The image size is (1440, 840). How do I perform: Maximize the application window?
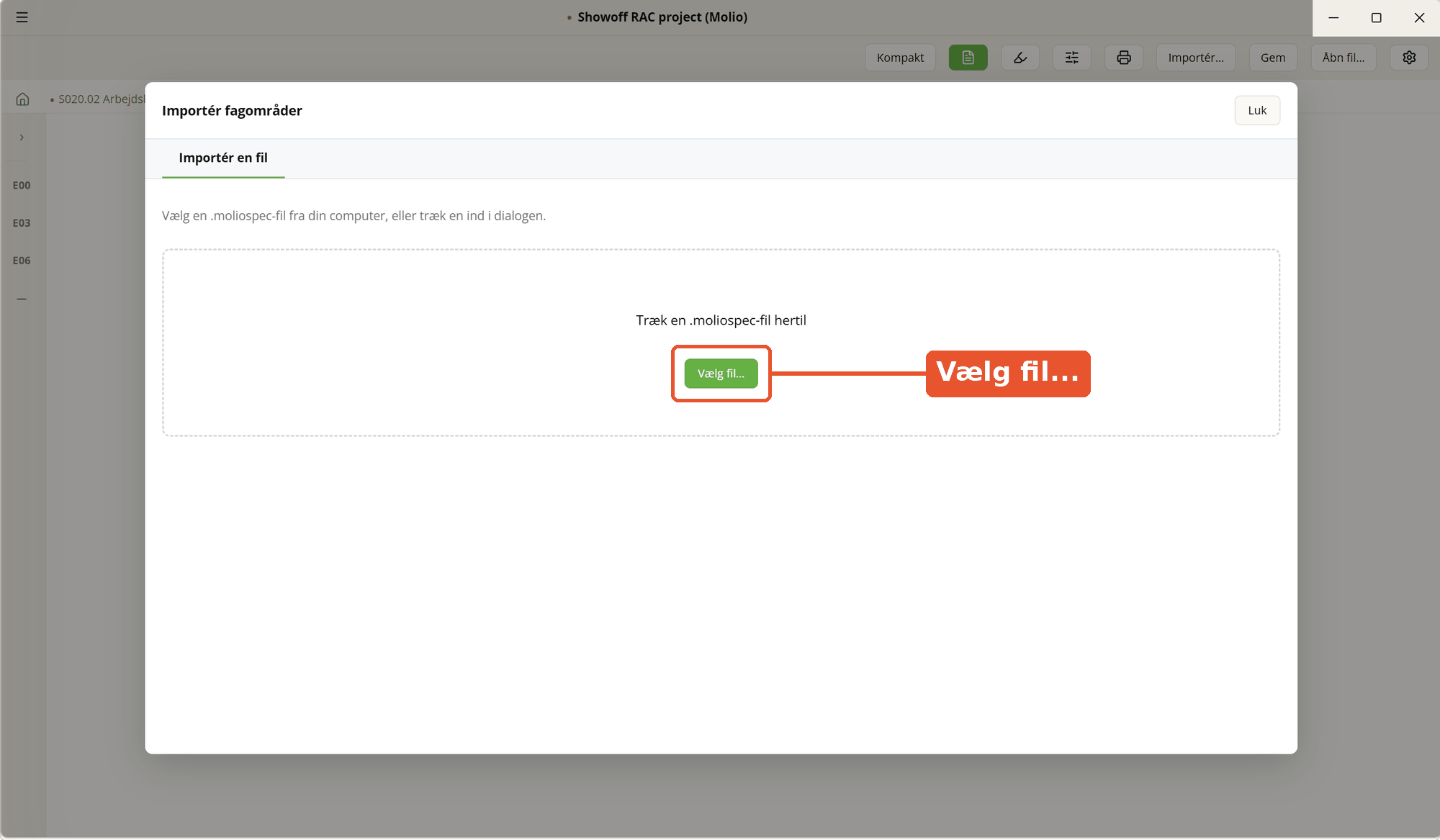[1376, 17]
